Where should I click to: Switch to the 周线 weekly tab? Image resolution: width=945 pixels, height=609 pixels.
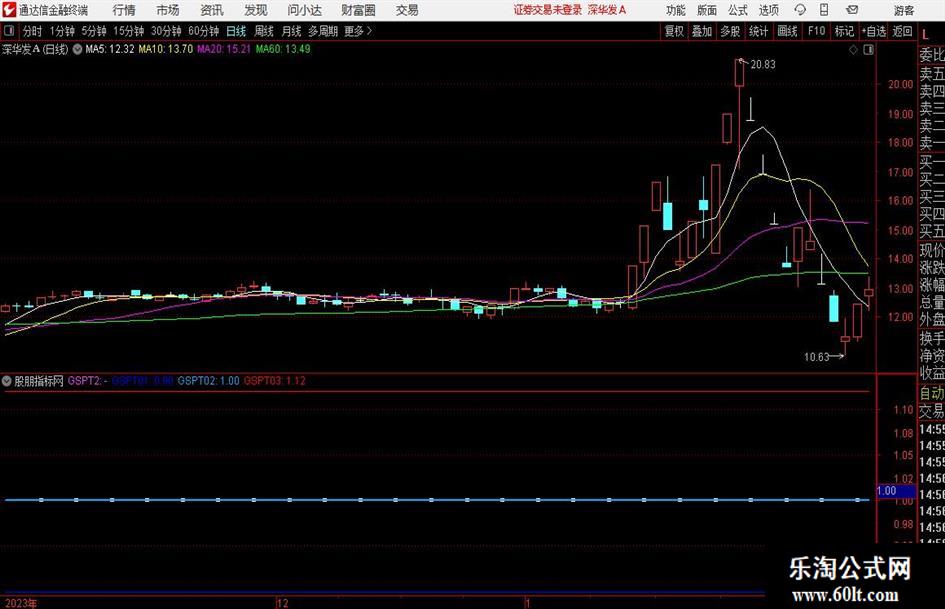264,31
